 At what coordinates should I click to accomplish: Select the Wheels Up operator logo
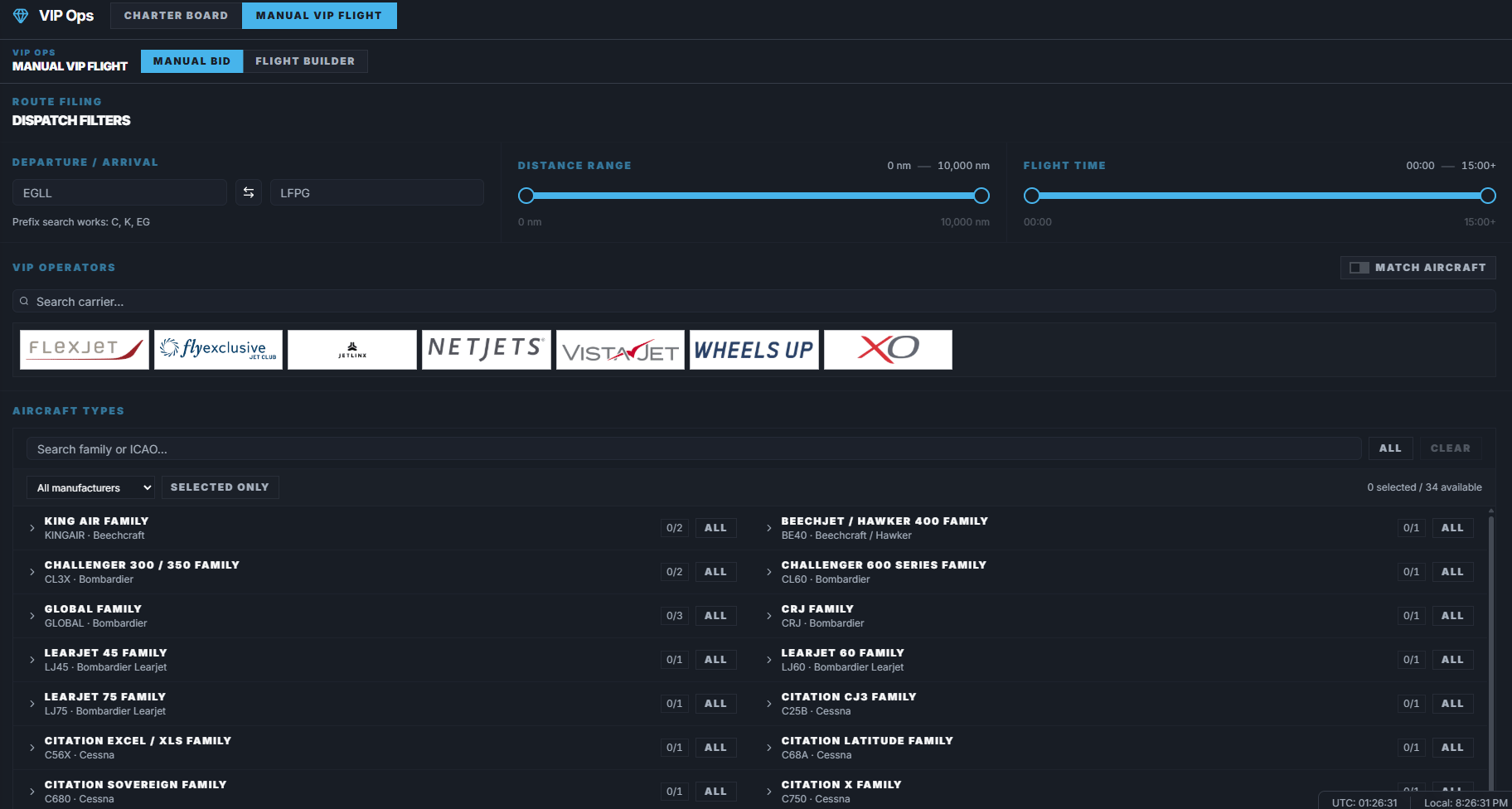754,350
